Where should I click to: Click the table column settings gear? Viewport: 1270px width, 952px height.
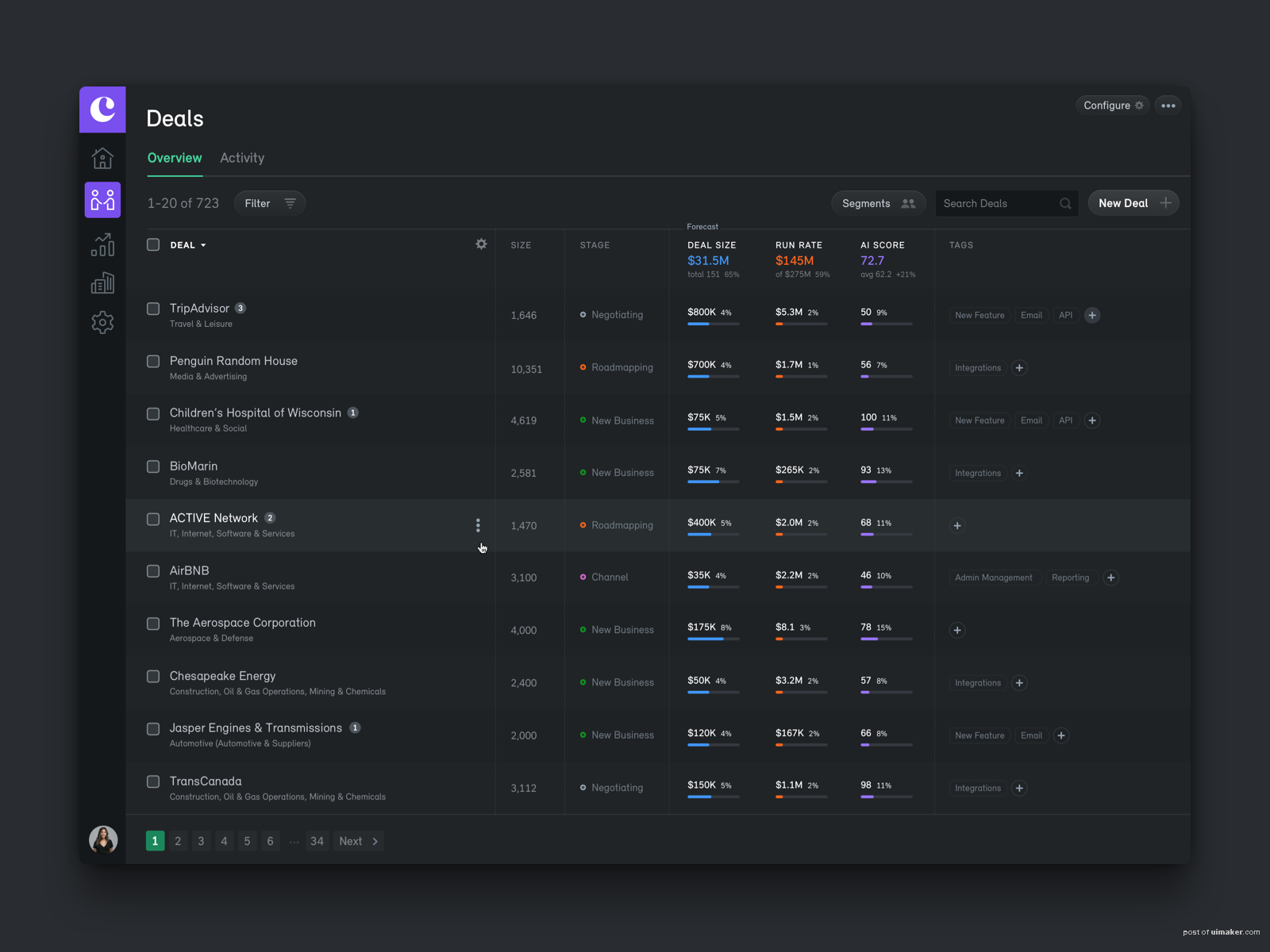click(x=481, y=244)
